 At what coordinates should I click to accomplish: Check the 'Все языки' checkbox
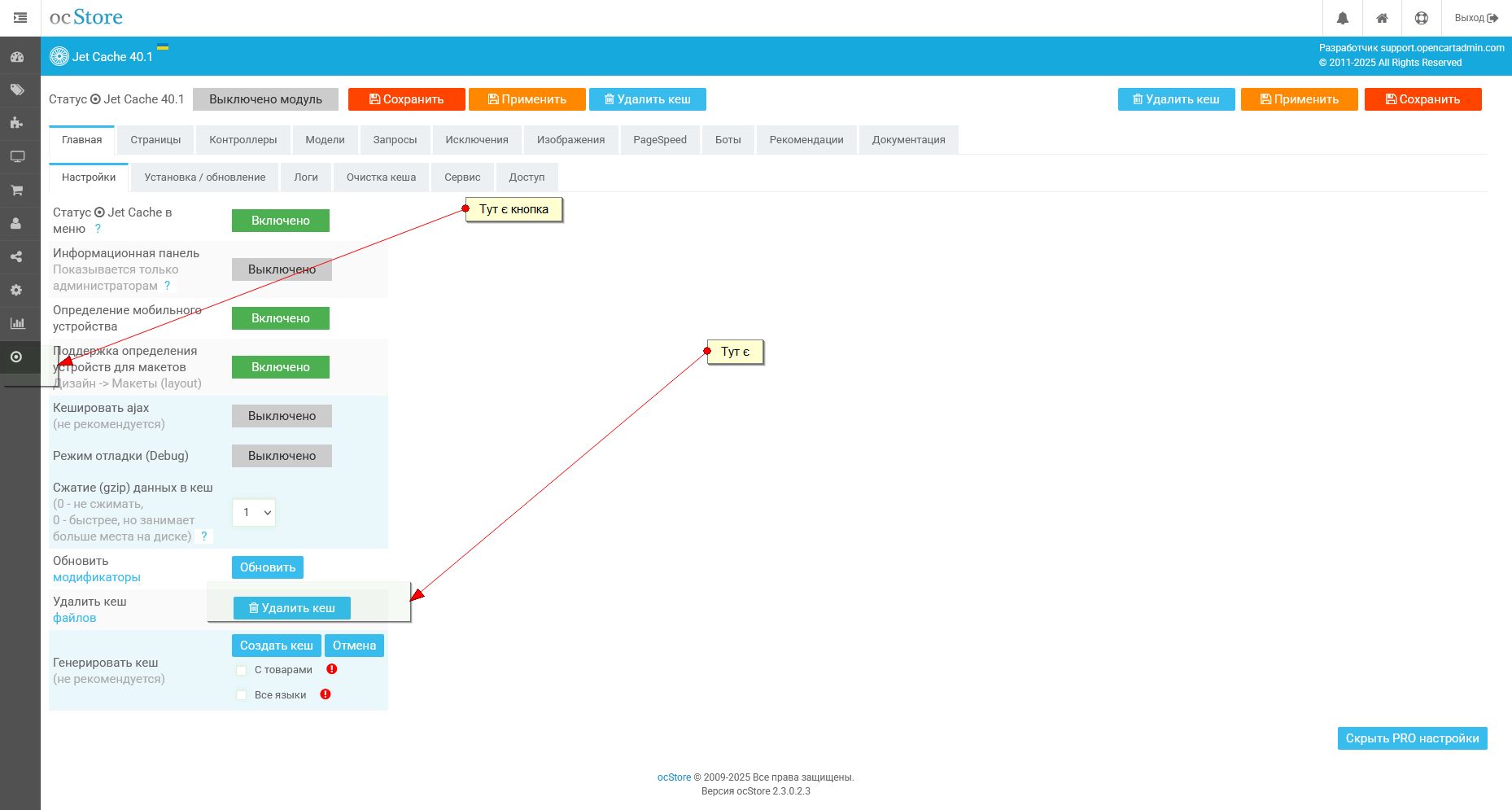click(241, 695)
